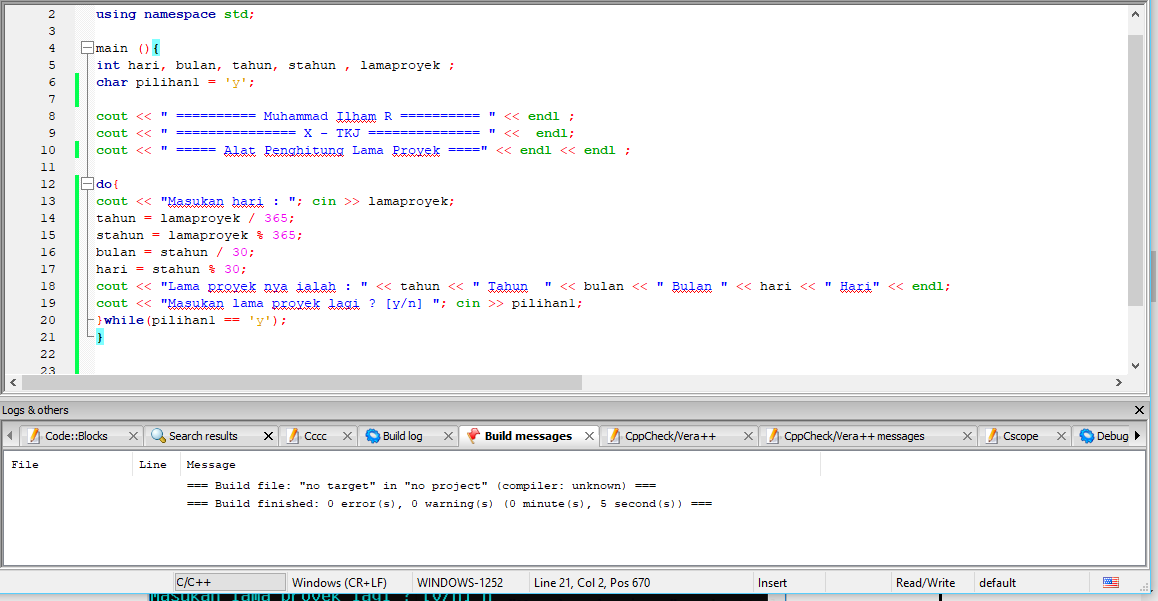Close the Search results tab
This screenshot has width=1158, height=601.
pos(268,436)
